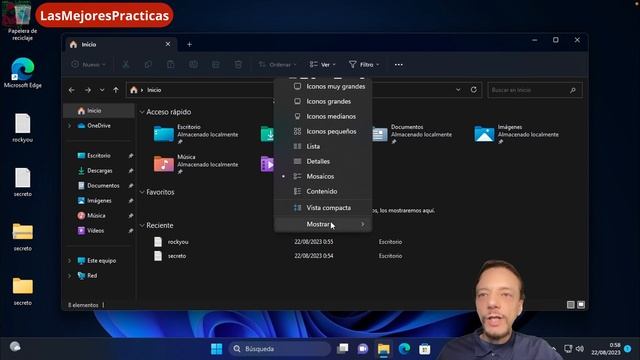The width and height of the screenshot is (640, 360).
Task: Open Microsoft Store from taskbar
Action: (424, 349)
